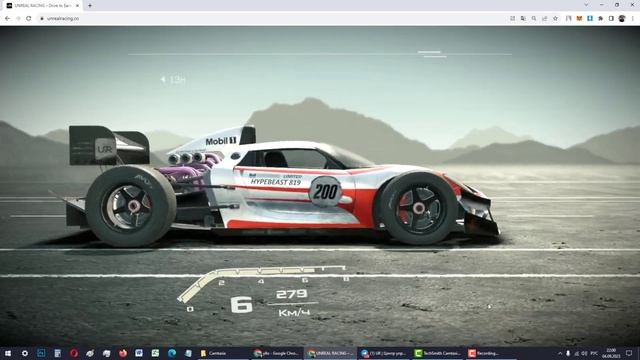Click the sound indicator in game view

[x=173, y=80]
